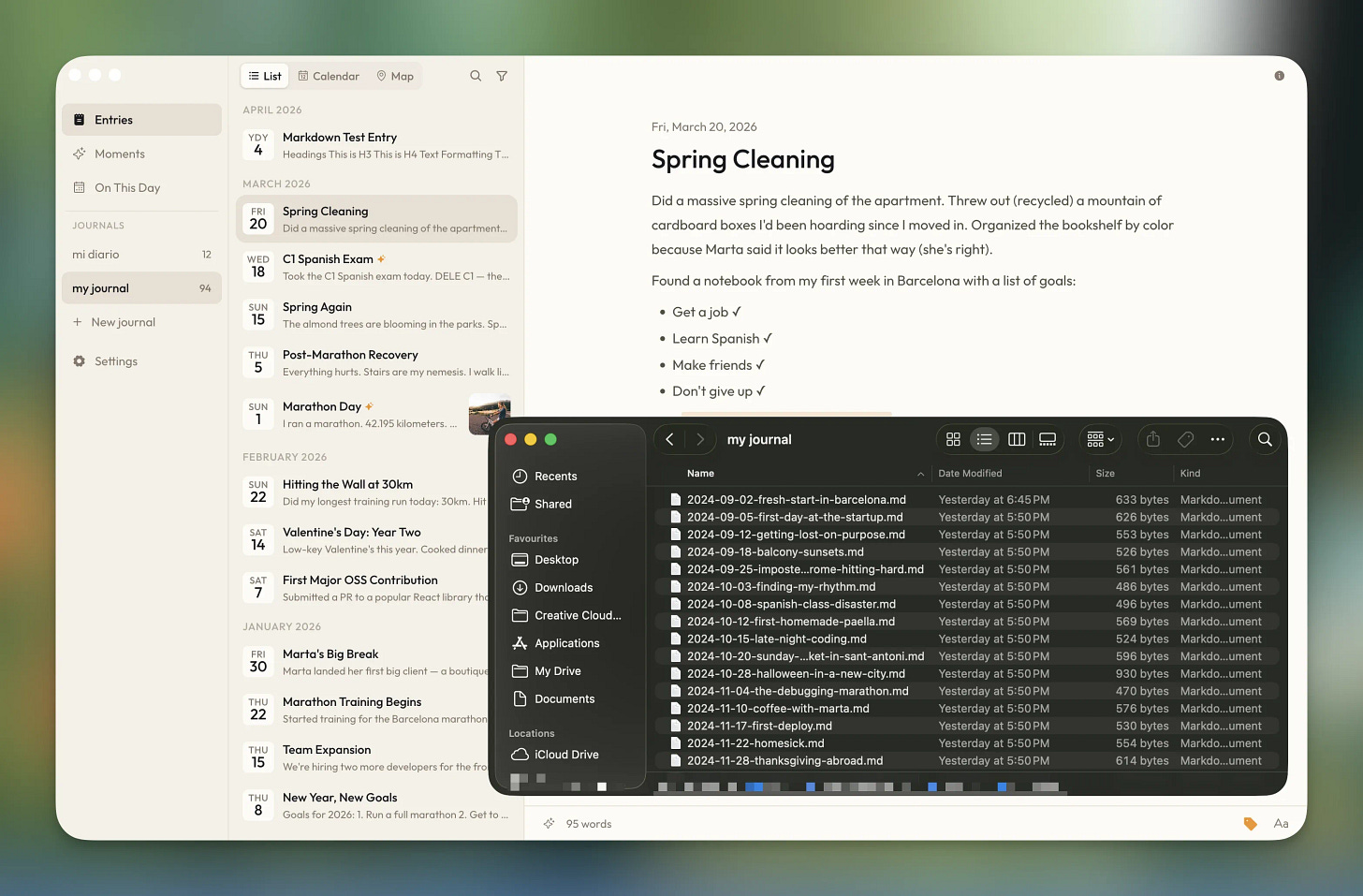Open the Tags icon in the Finder toolbar
Viewport: 1363px width, 896px height.
point(1185,439)
